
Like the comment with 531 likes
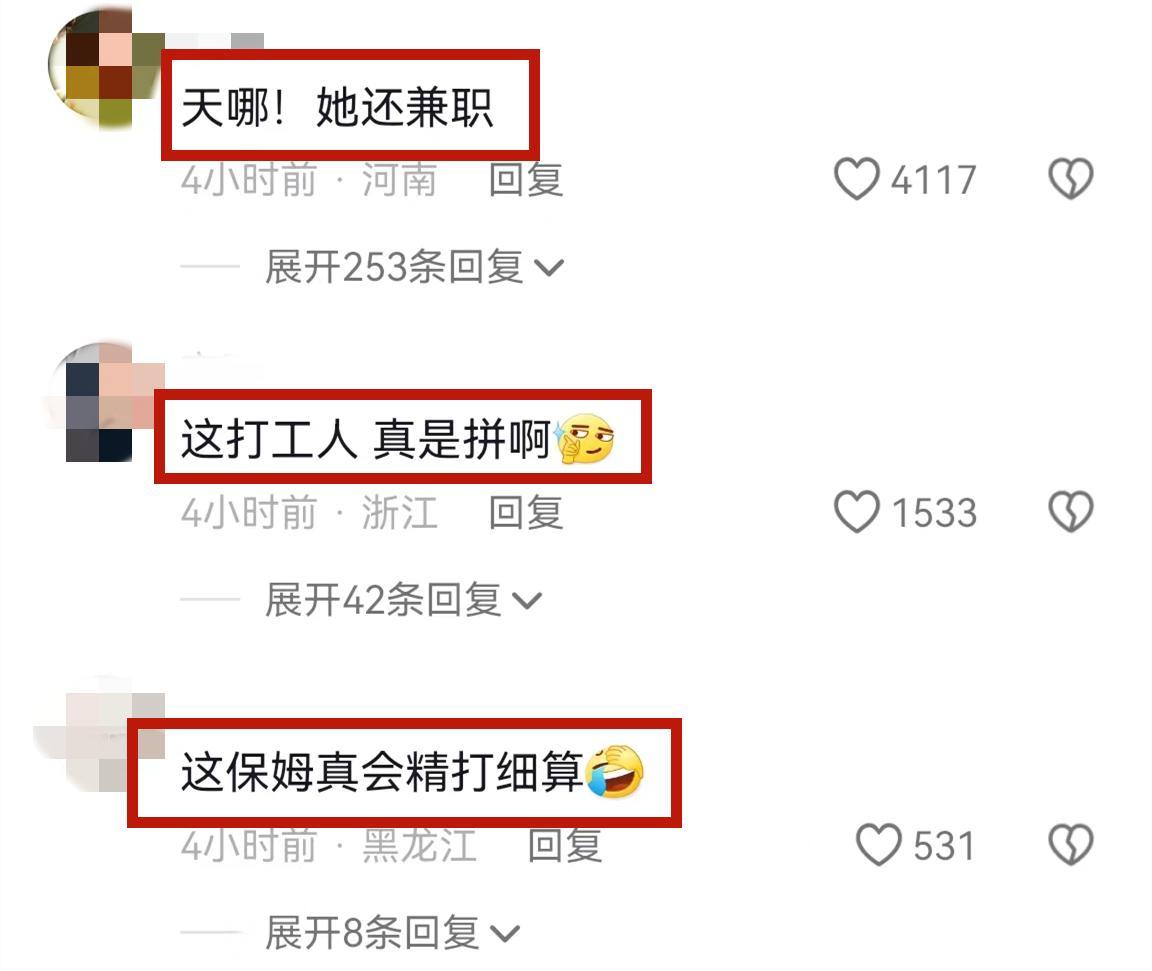pyautogui.click(x=878, y=844)
